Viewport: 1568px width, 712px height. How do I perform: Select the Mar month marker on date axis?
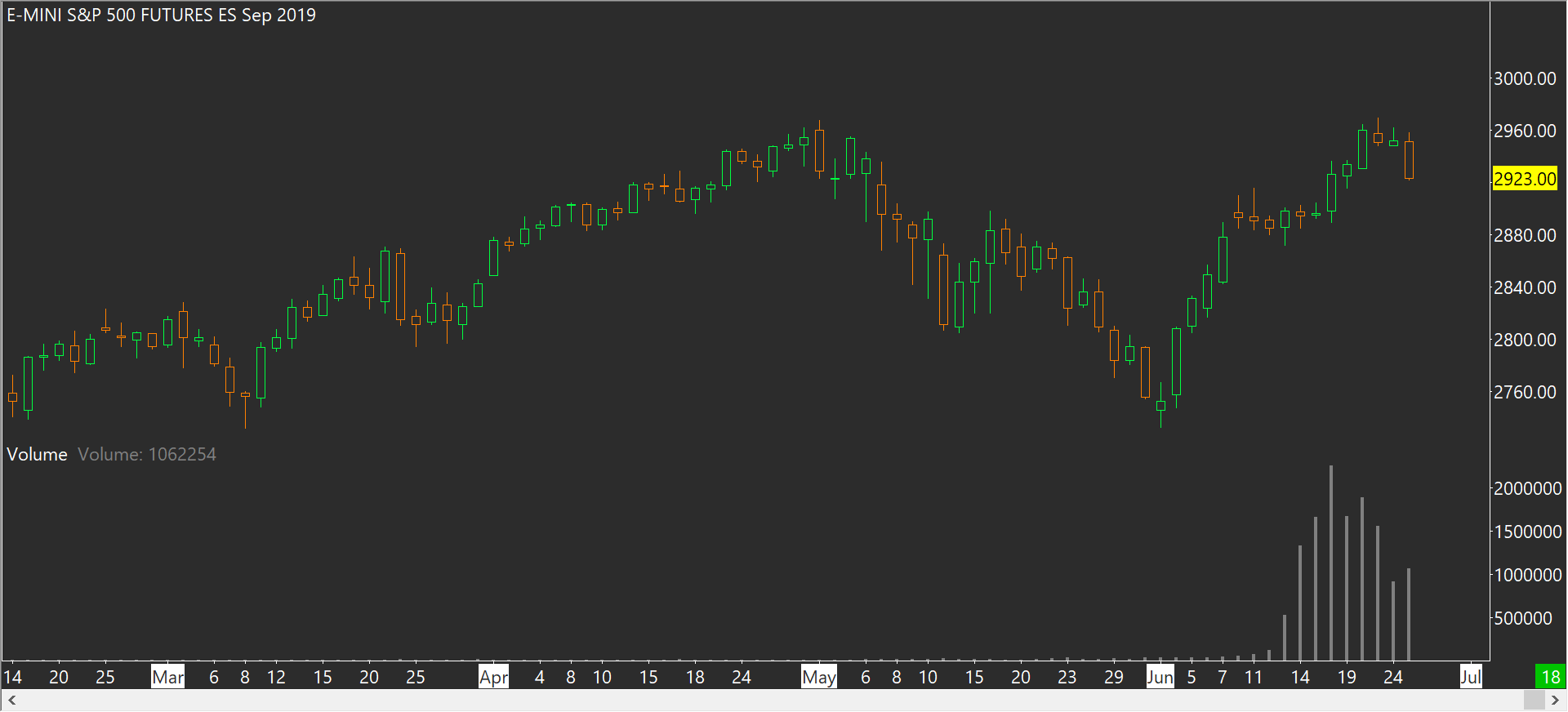[168, 677]
